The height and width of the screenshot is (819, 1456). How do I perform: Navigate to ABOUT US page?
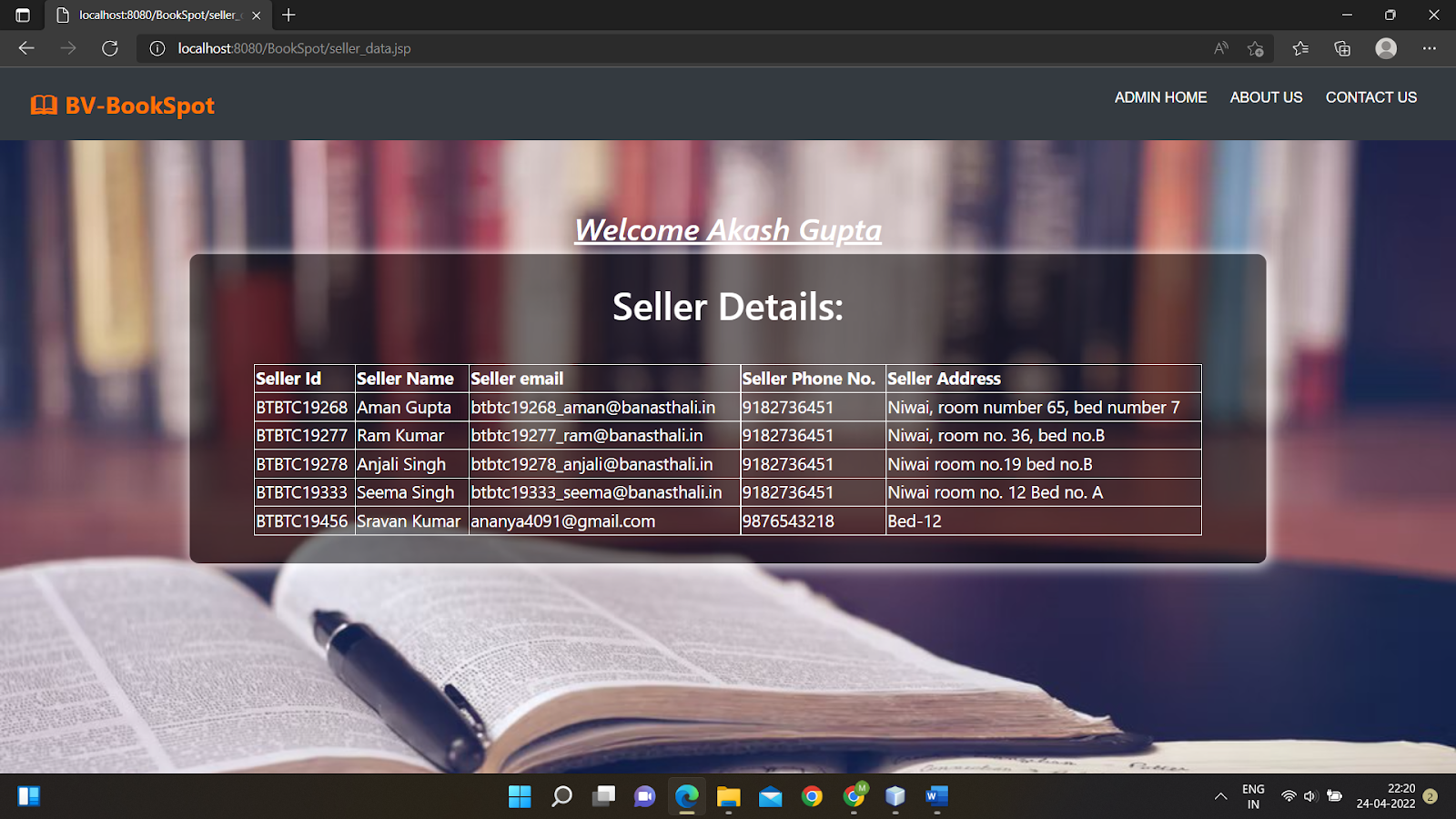click(1266, 97)
